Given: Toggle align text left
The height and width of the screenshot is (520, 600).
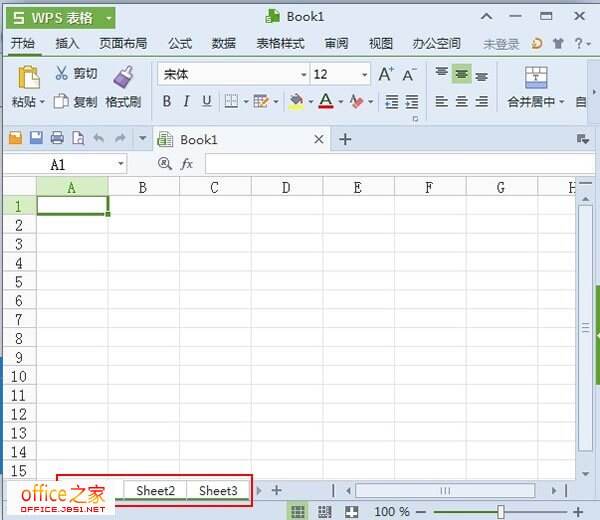Looking at the screenshot, I should 442,101.
